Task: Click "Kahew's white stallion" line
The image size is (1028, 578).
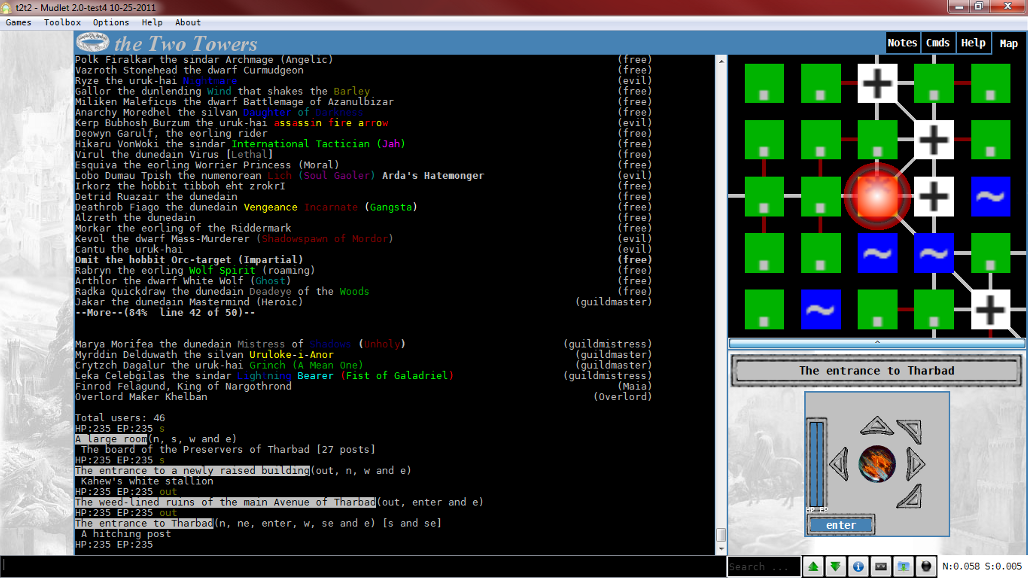Action: tap(147, 481)
